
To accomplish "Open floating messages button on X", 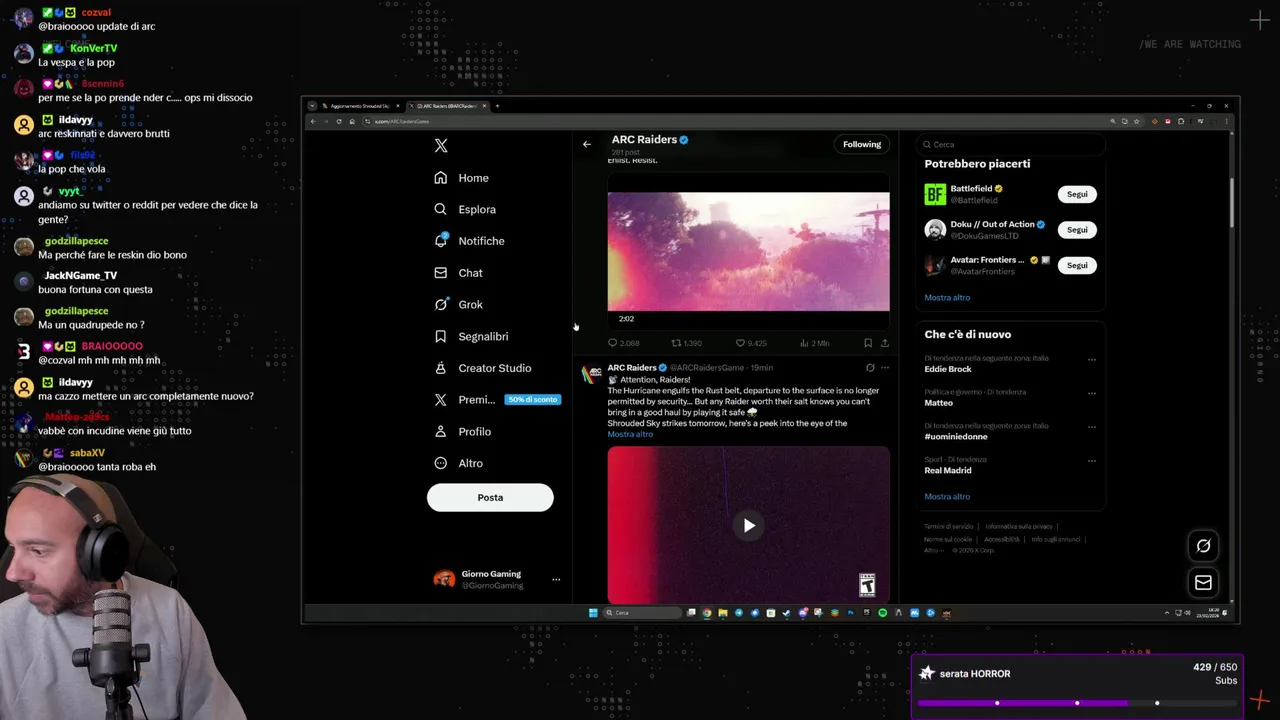I will click(1203, 582).
